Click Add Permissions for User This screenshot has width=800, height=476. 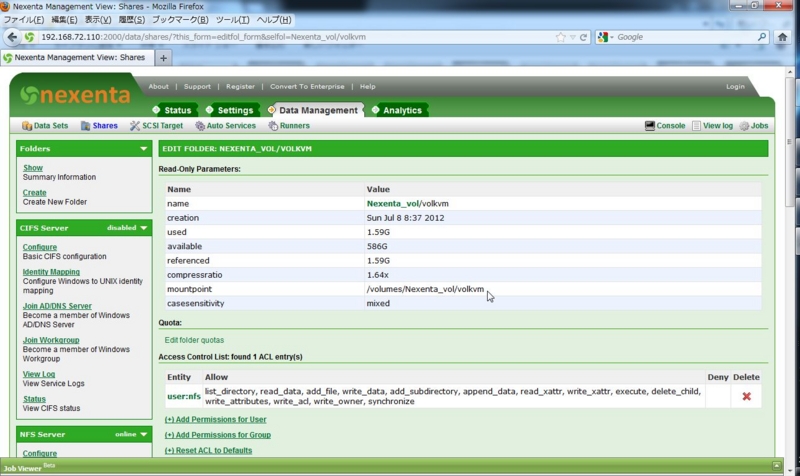(x=215, y=419)
